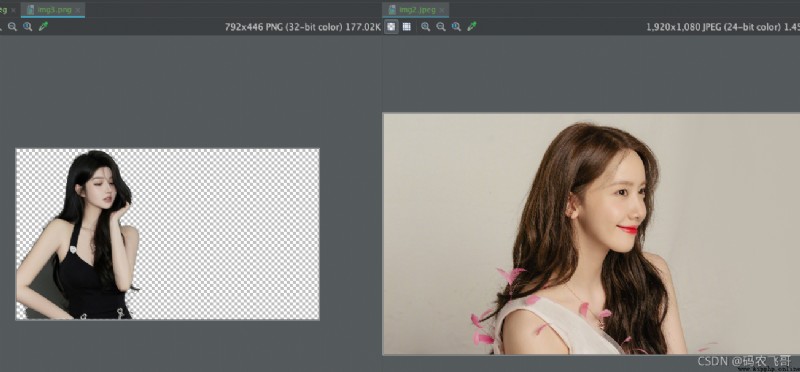Activate the color picker for img3.png
This screenshot has height=372, width=800.
pos(43,27)
